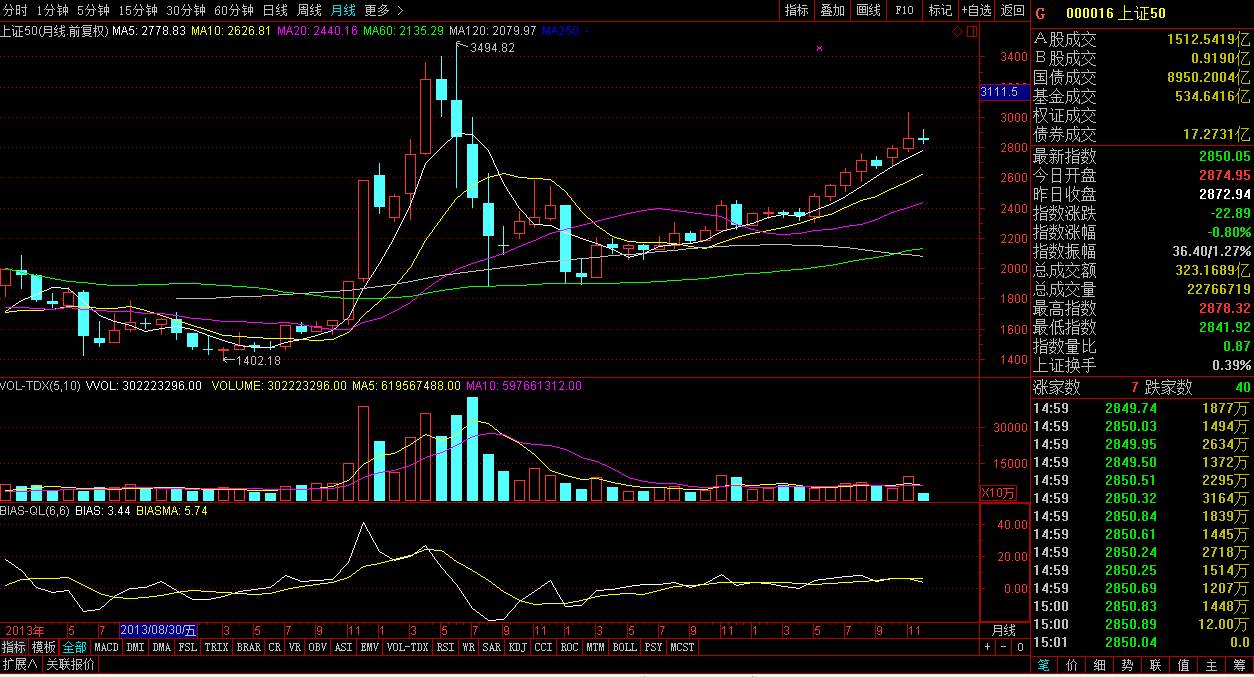Switch chart to 周线 weekly bars
Screen dimensions: 1254x677
click(x=308, y=10)
